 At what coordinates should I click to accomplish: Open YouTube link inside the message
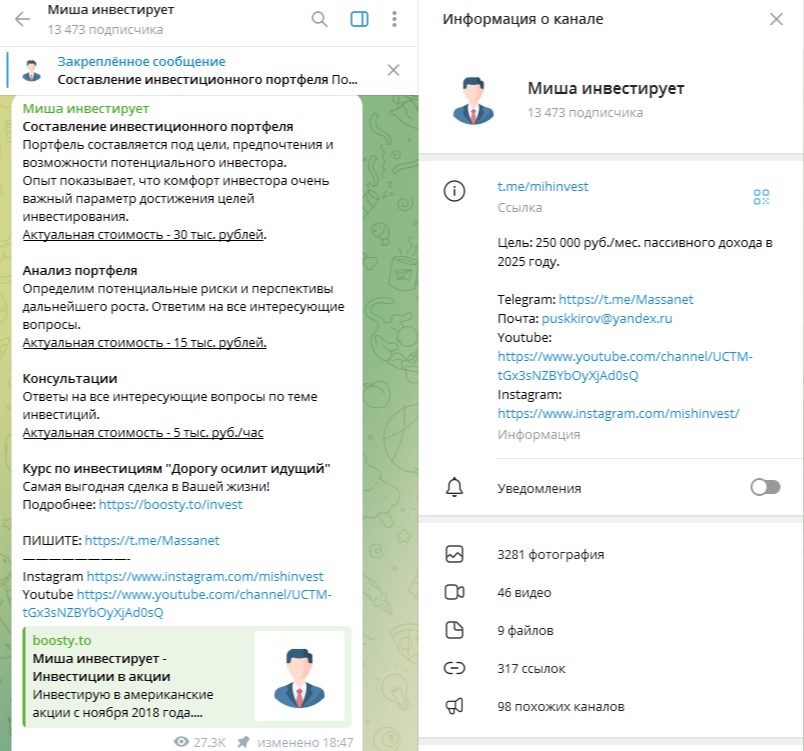(177, 603)
